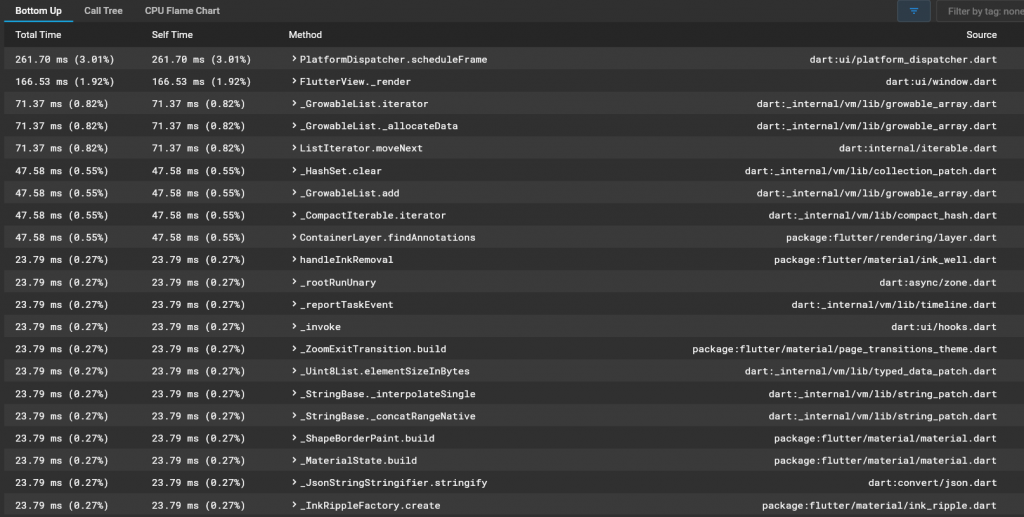Open the CPU Flame Chart tab
Image resolution: width=1024 pixels, height=517 pixels.
pyautogui.click(x=182, y=11)
